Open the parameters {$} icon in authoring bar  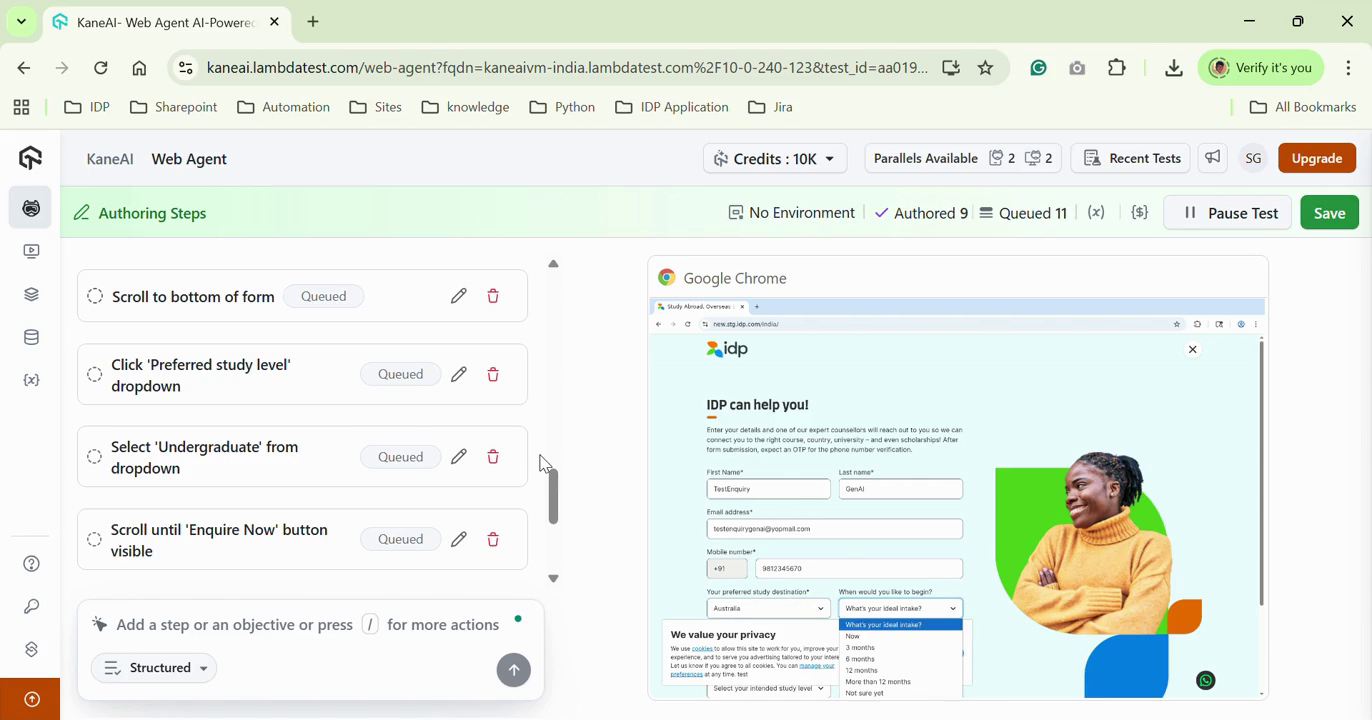point(1140,213)
